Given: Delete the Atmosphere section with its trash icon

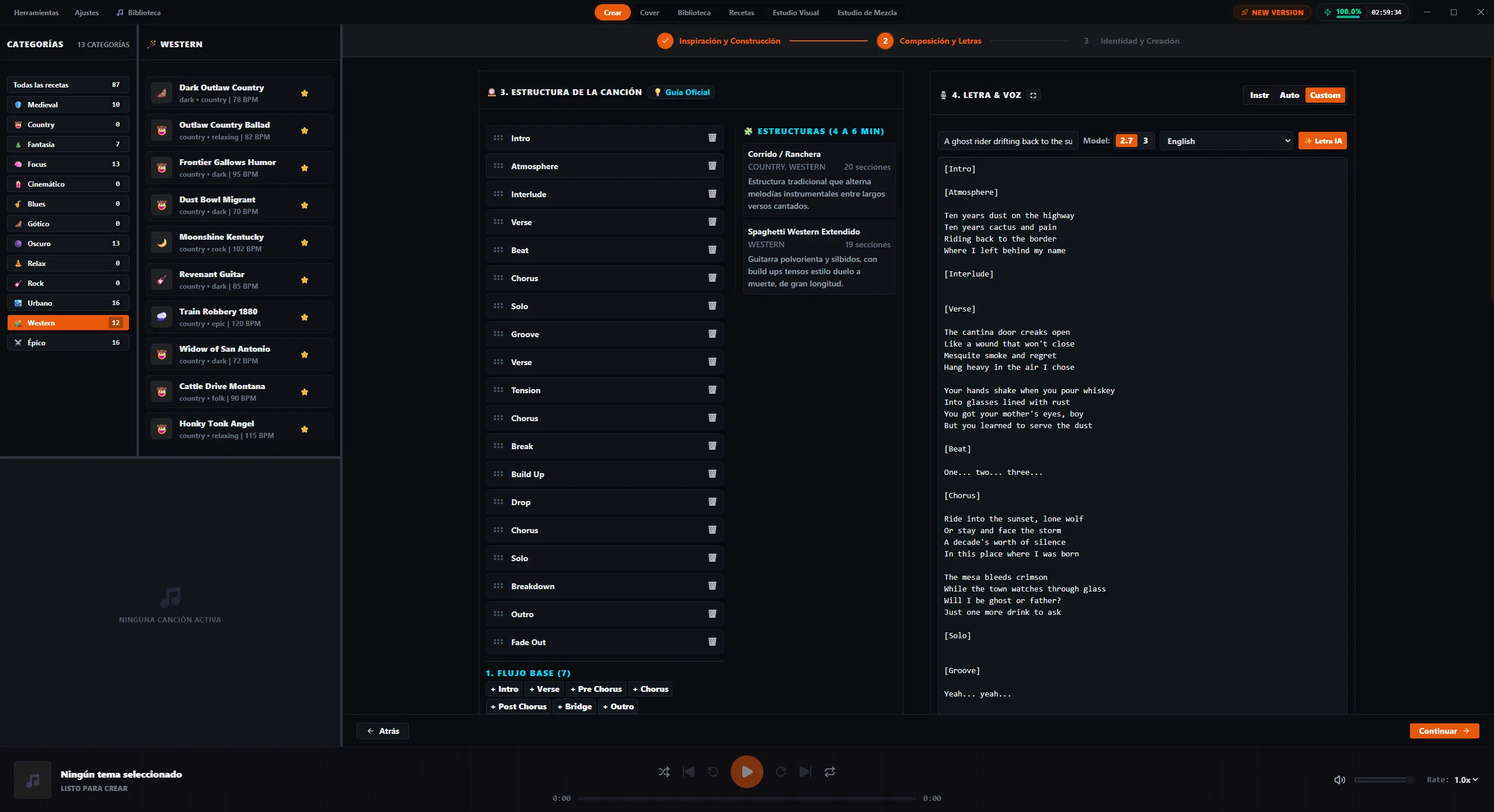Looking at the screenshot, I should click(x=712, y=166).
